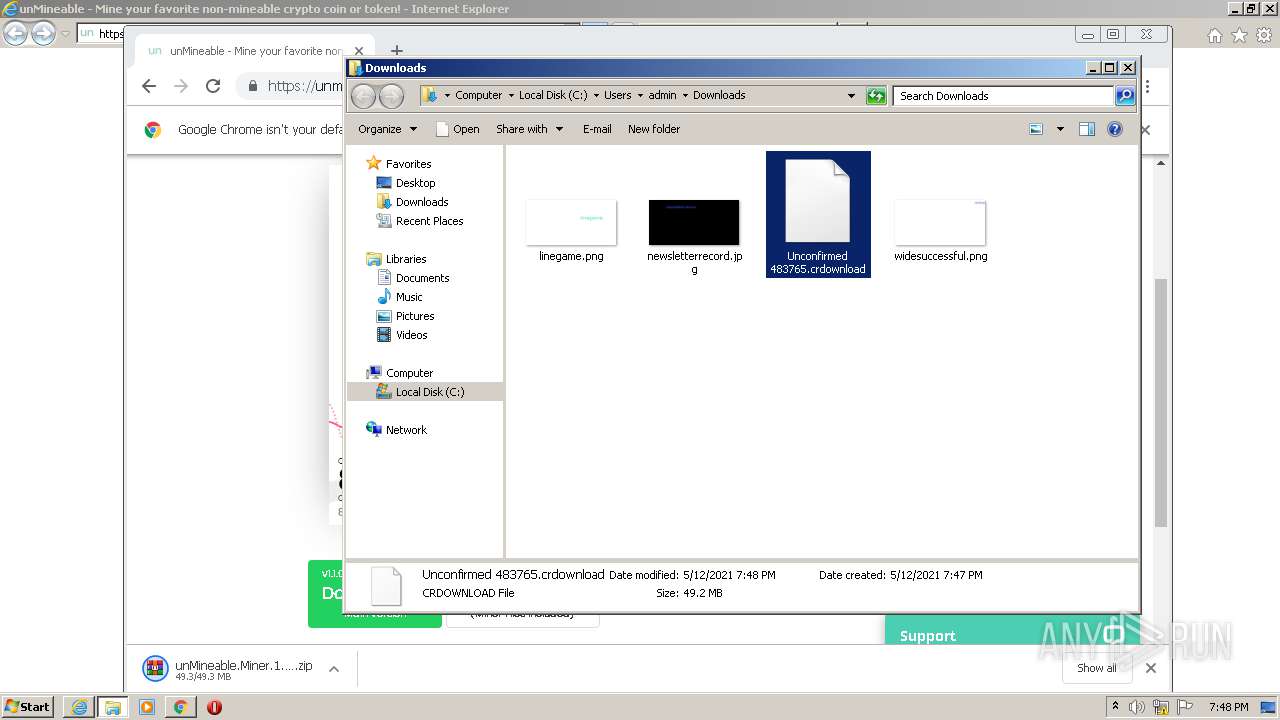Open unMineable.Miner zip from downloads bar
1280x720 pixels.
tap(230, 669)
